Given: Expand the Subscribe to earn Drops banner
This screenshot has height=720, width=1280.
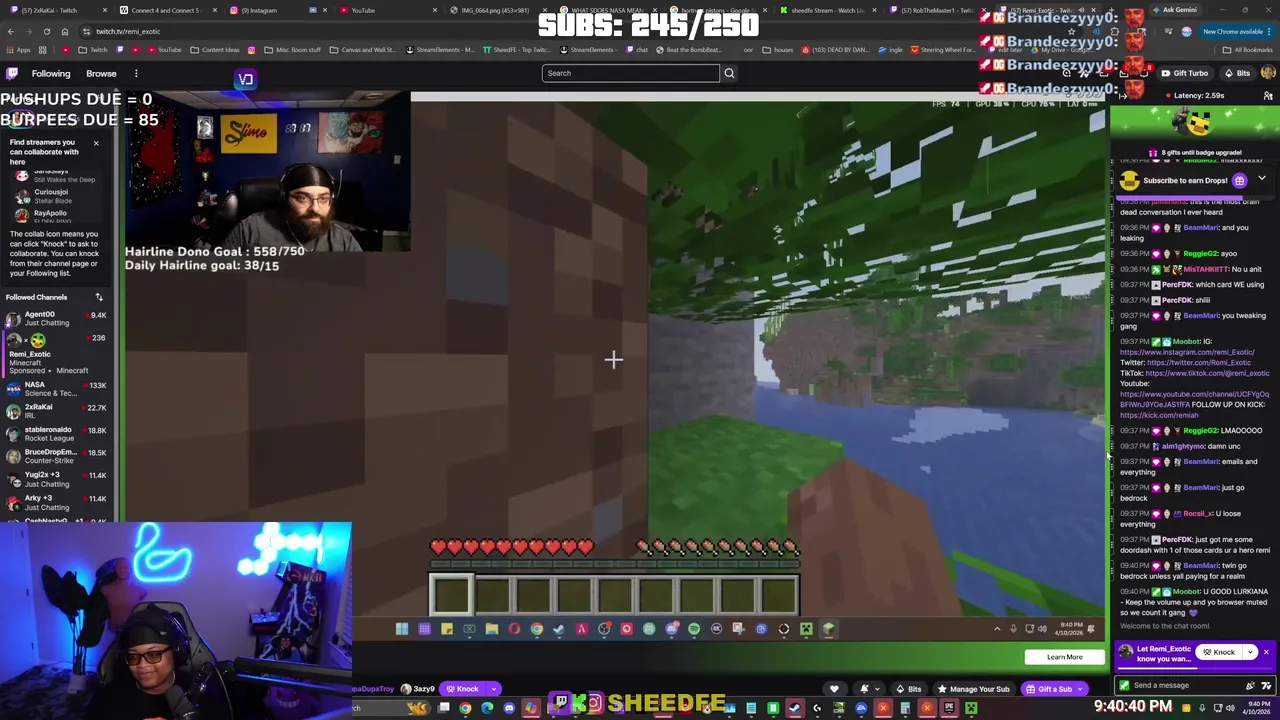Looking at the screenshot, I should click(1262, 180).
